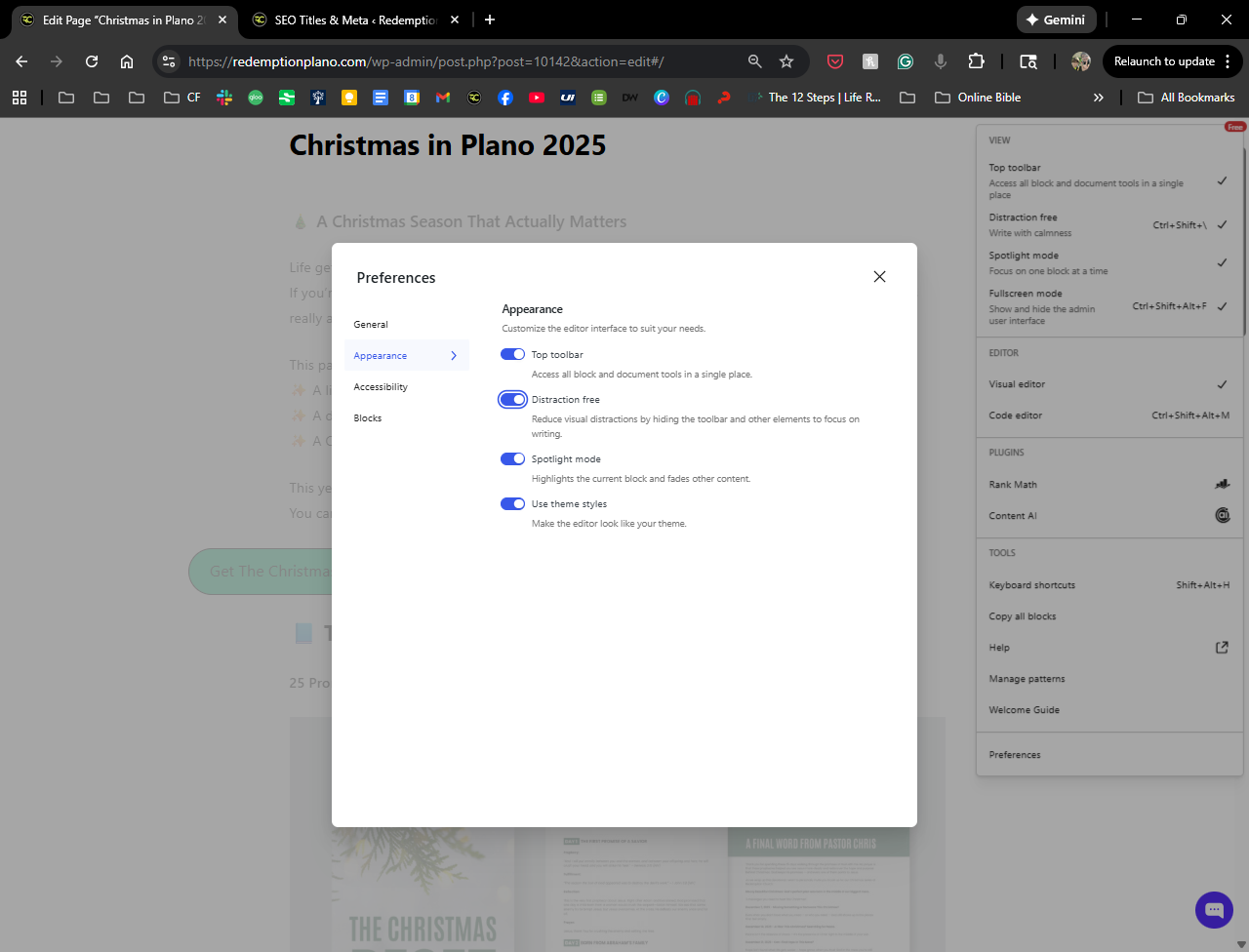The width and height of the screenshot is (1249, 952).
Task: Click the Relaunch to update button
Action: point(1164,61)
